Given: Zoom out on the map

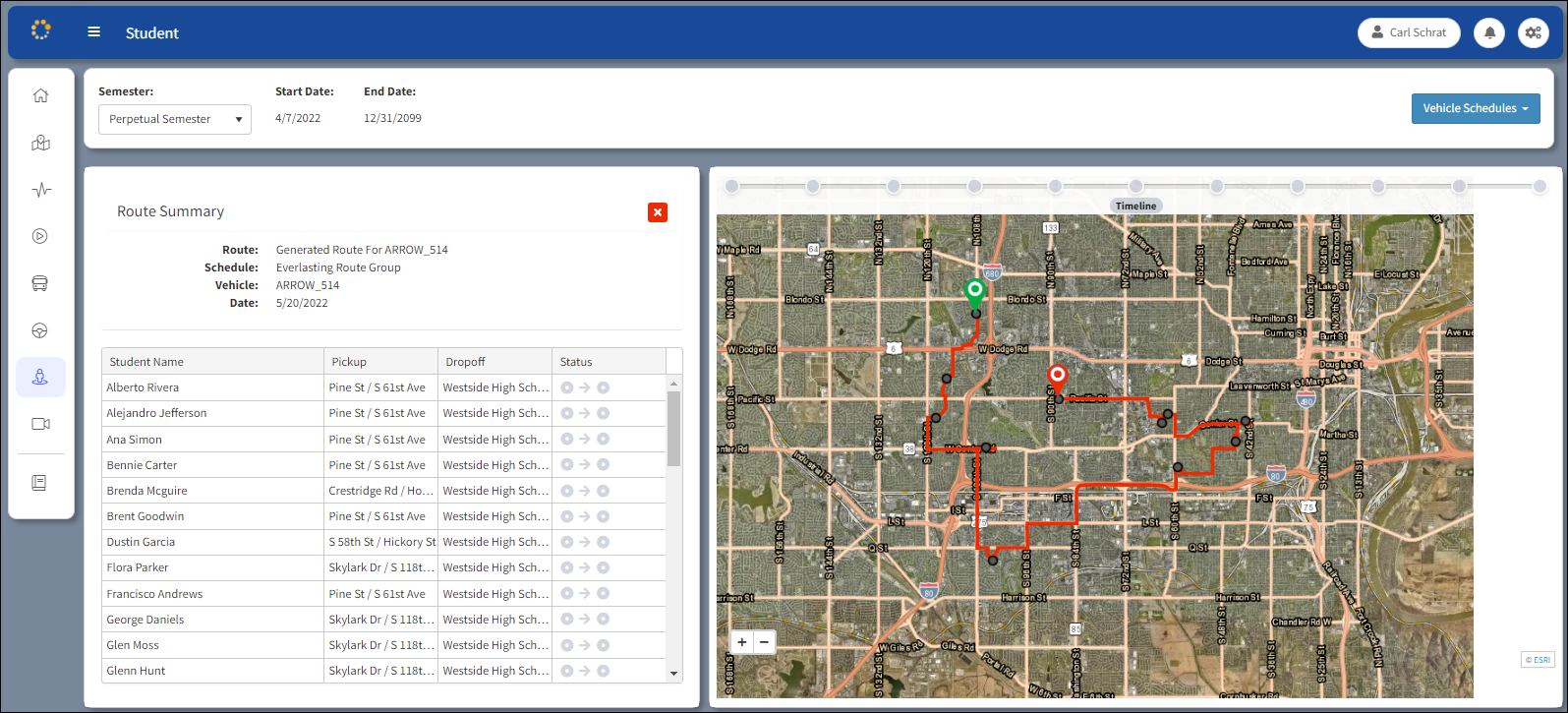Looking at the screenshot, I should tap(764, 642).
